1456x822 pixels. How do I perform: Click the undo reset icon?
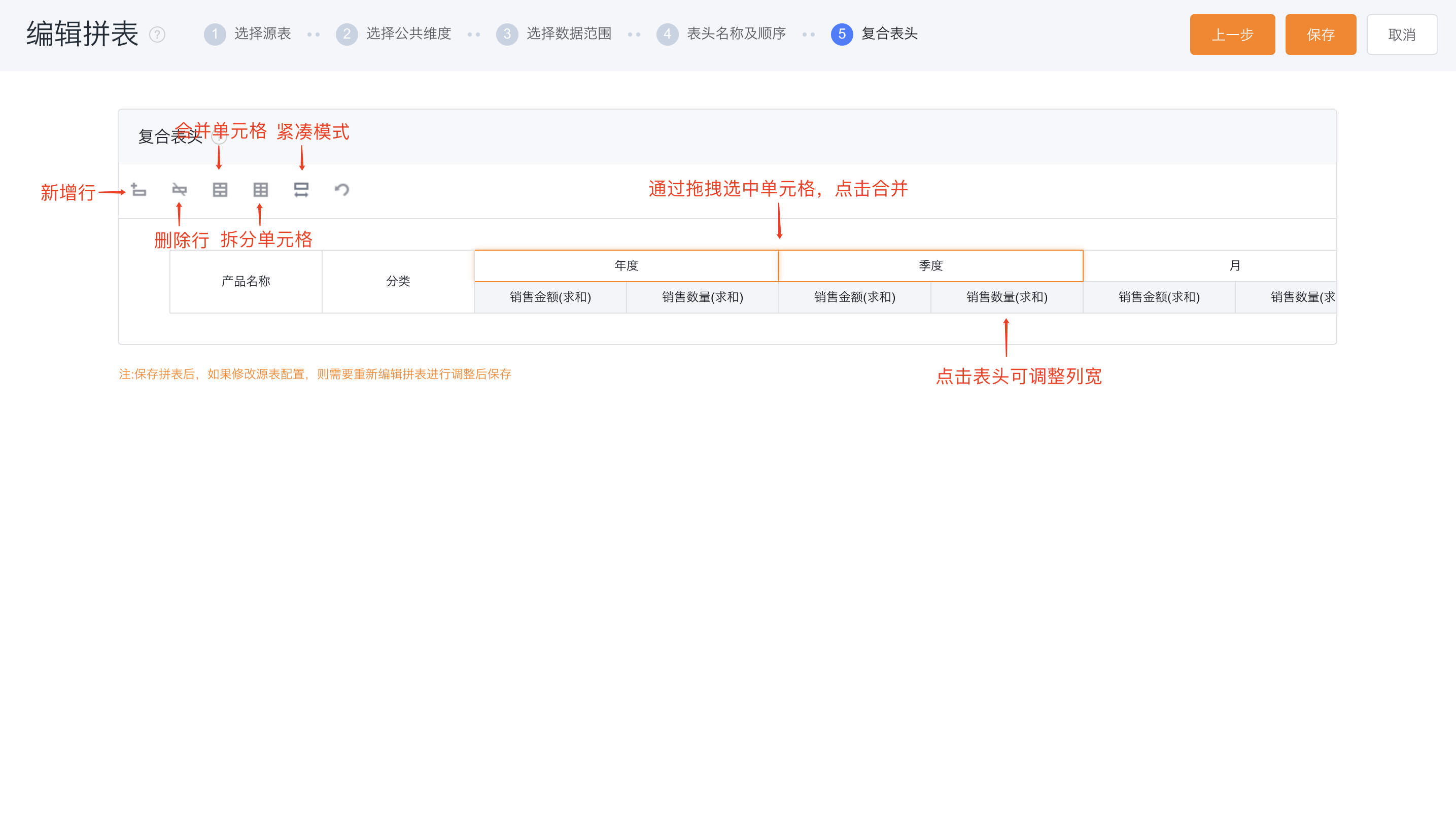342,189
